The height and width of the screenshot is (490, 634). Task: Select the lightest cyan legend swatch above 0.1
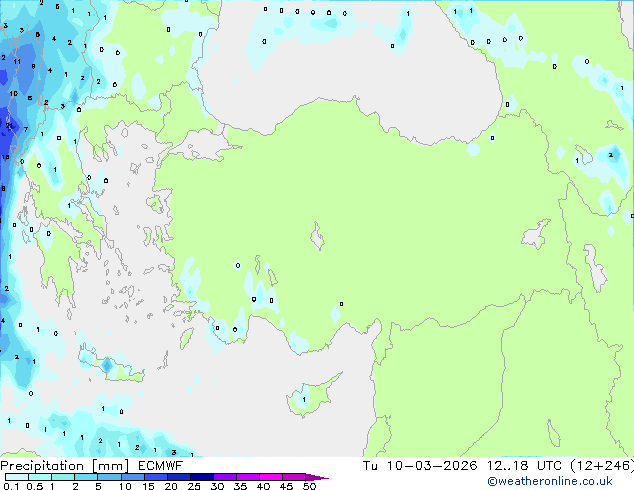point(17,477)
